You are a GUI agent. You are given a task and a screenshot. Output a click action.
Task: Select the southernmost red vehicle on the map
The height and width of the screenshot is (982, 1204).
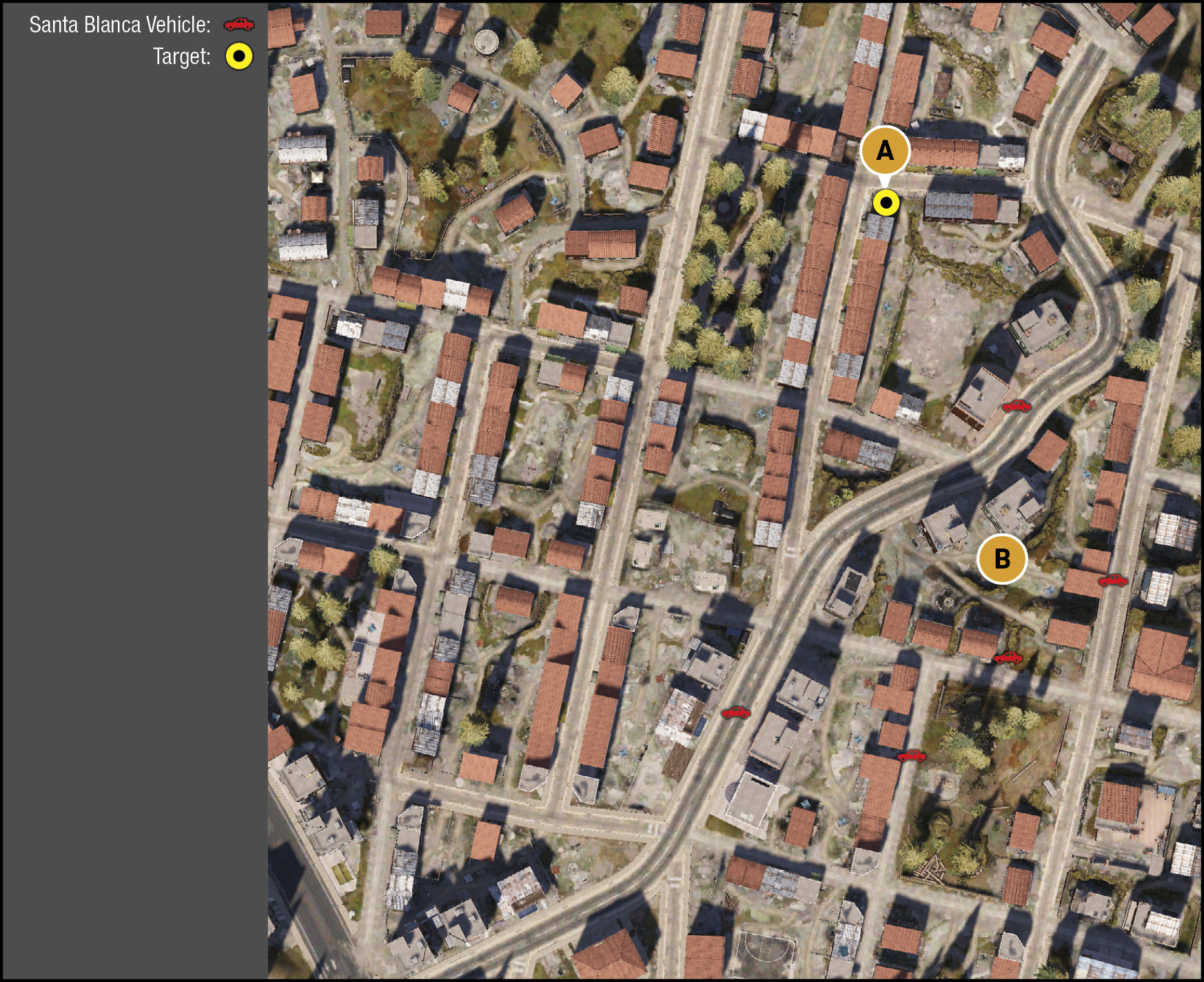point(911,756)
